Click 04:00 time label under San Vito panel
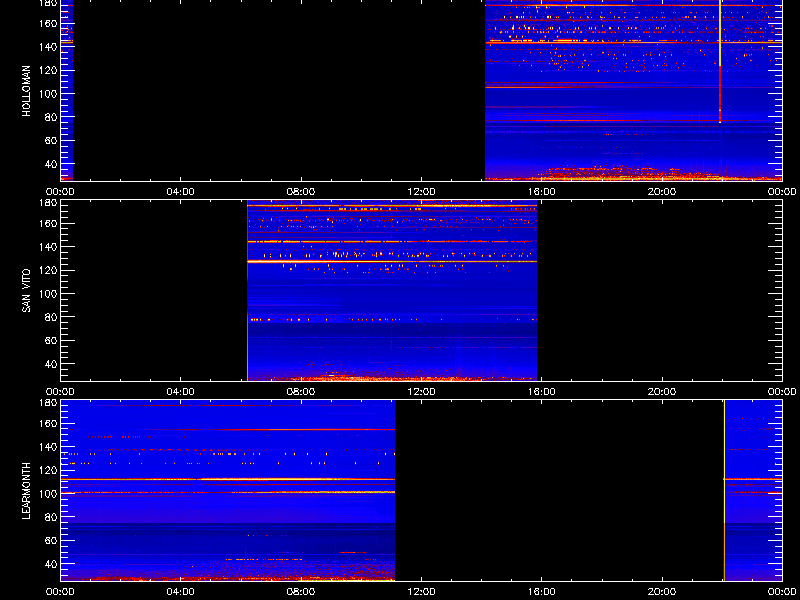Image resolution: width=800 pixels, height=600 pixels. coord(181,392)
